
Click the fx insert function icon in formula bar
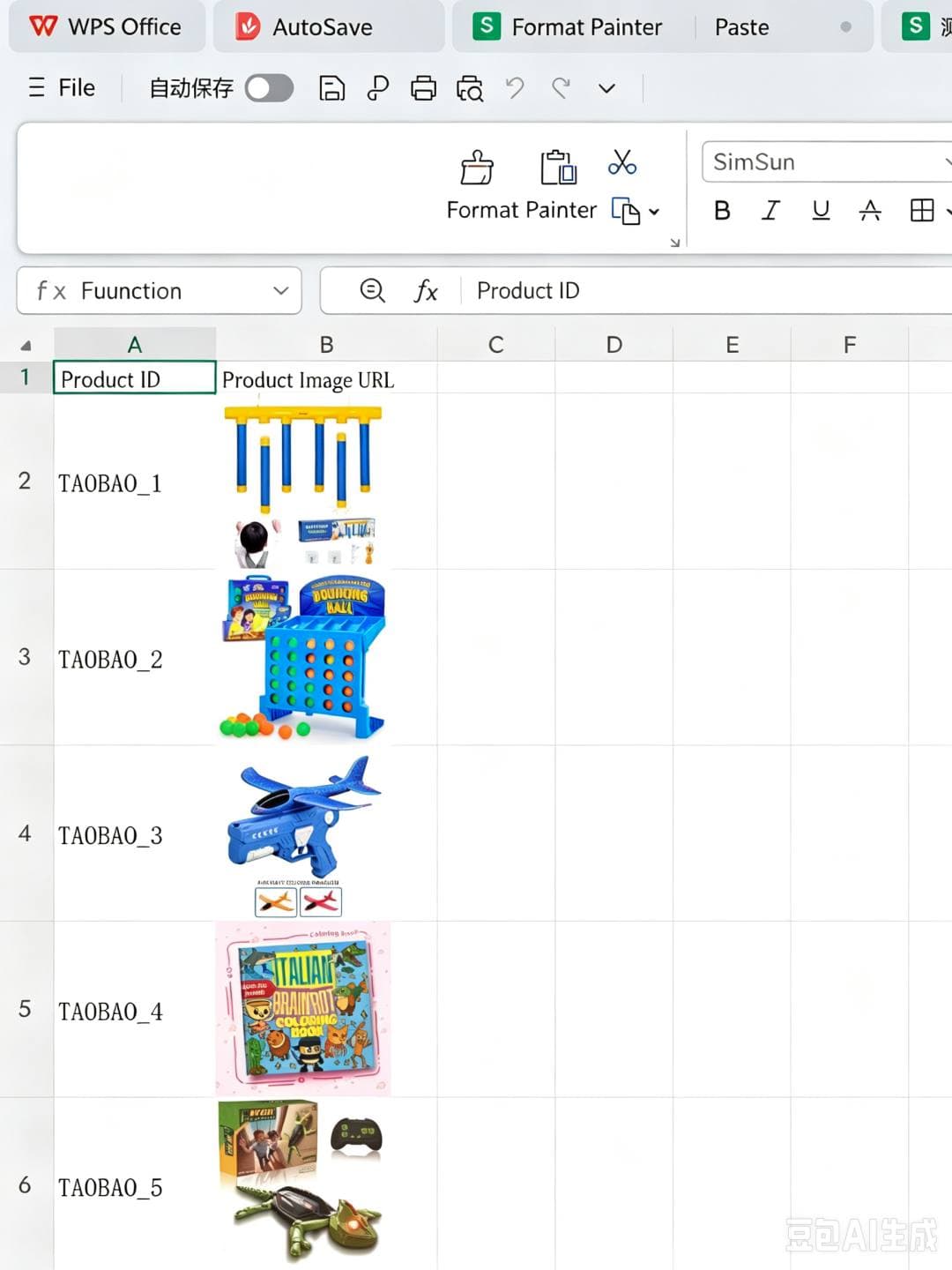coord(426,291)
